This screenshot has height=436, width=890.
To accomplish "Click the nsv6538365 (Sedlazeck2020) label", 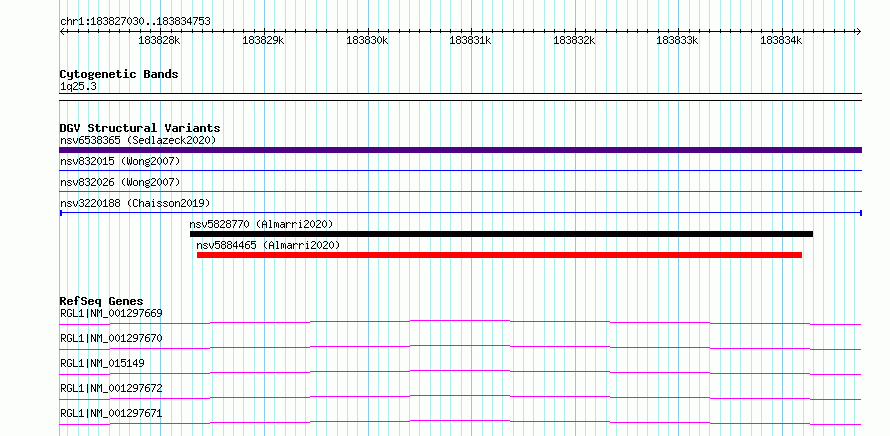I will coord(138,140).
